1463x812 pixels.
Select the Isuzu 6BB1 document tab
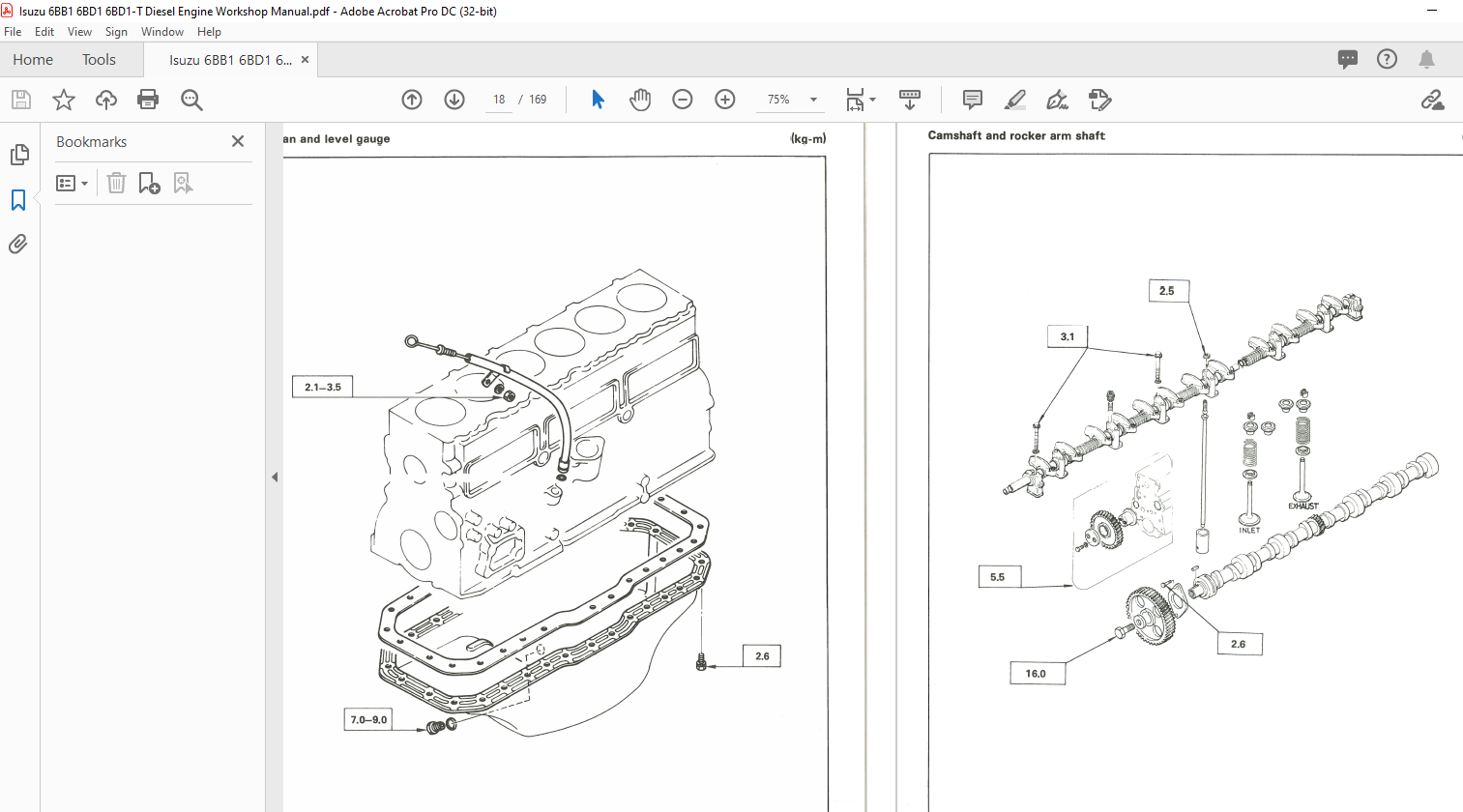230,60
